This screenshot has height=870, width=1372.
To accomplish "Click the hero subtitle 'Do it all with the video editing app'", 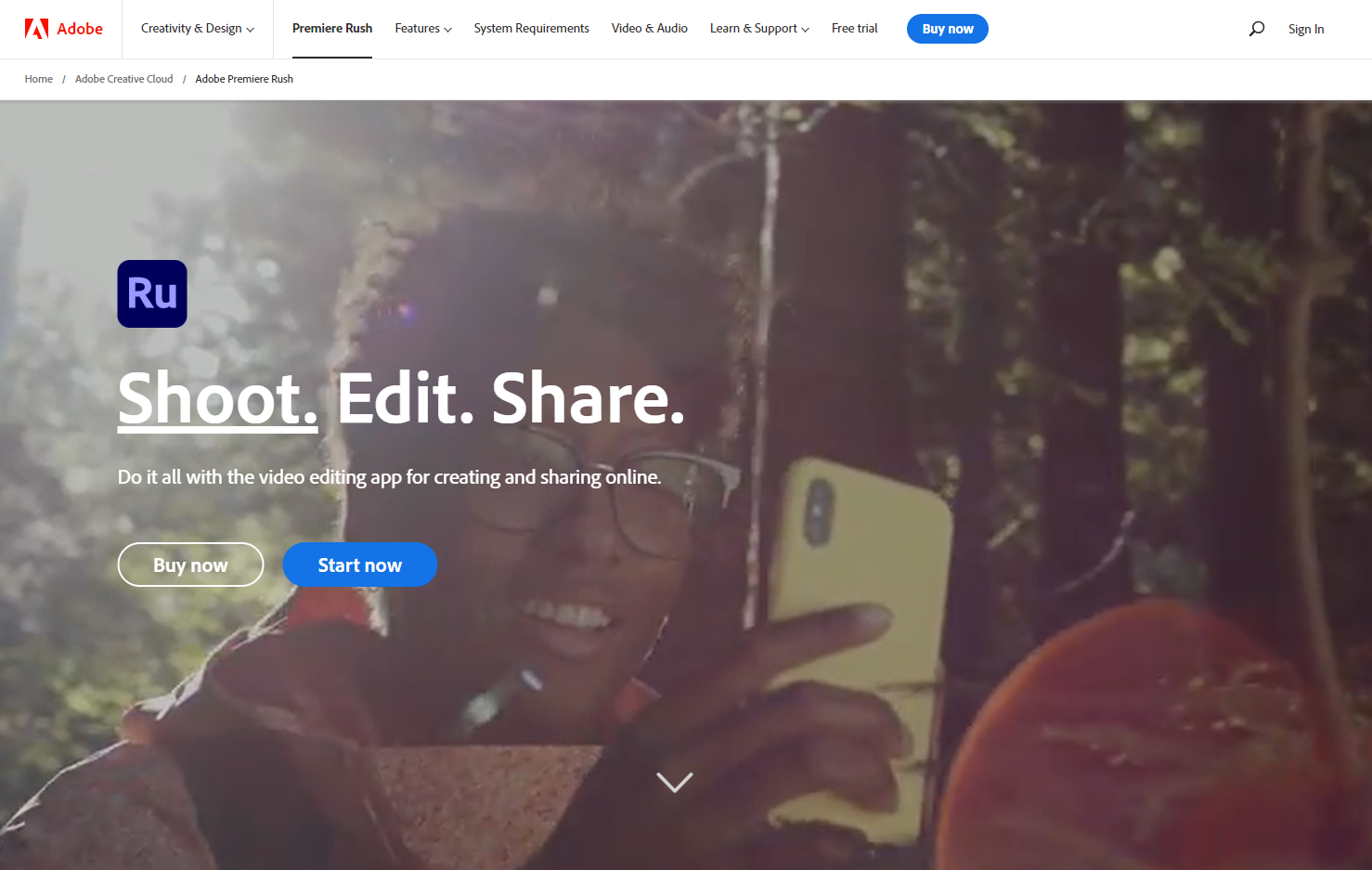I will 390,477.
